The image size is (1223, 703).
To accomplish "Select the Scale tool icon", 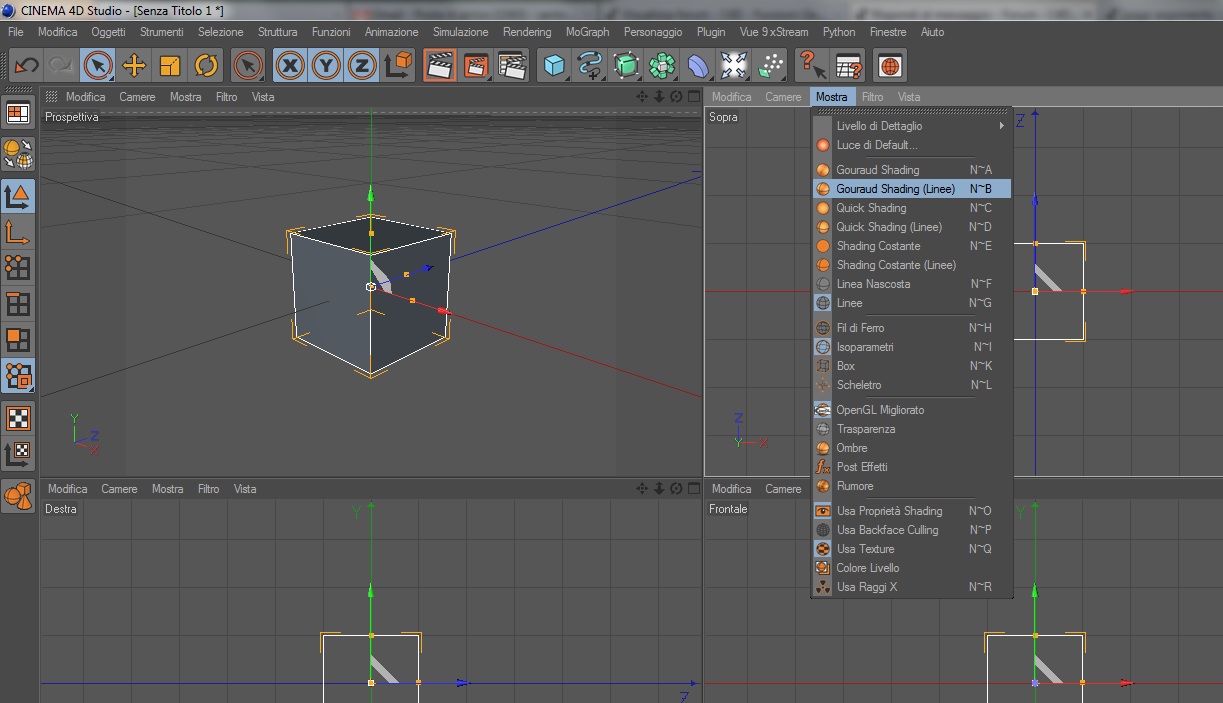I will pyautogui.click(x=170, y=66).
